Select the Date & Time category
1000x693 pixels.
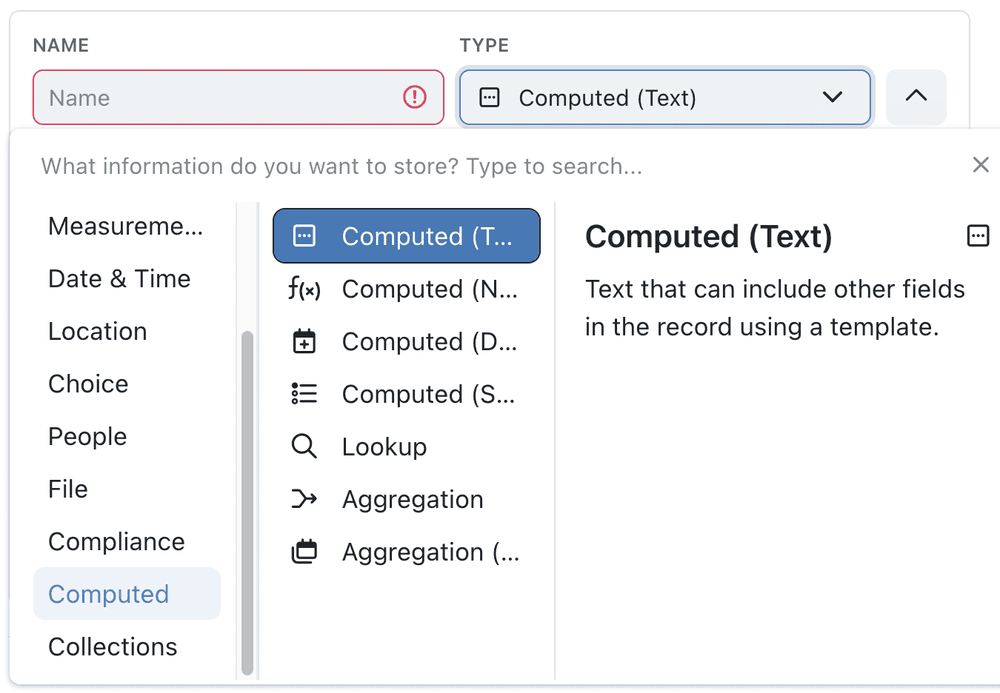coord(119,279)
